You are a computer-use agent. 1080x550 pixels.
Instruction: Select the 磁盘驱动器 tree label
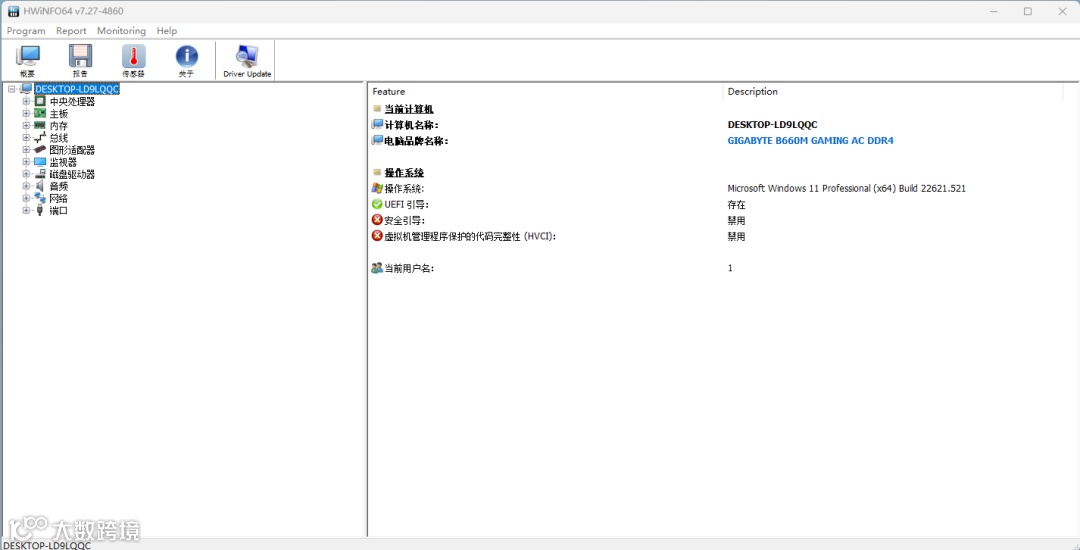click(x=72, y=174)
